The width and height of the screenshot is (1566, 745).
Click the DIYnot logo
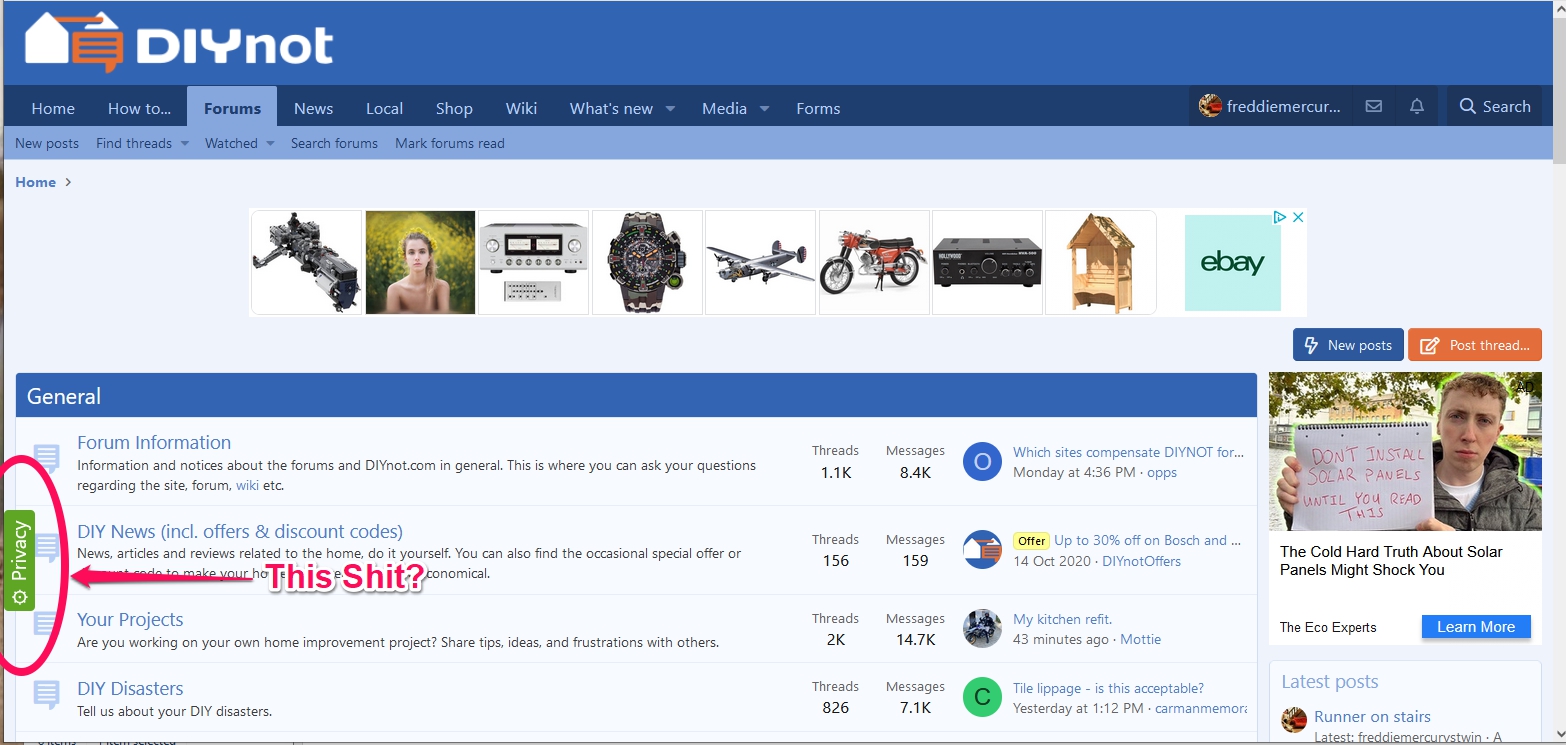tap(180, 43)
